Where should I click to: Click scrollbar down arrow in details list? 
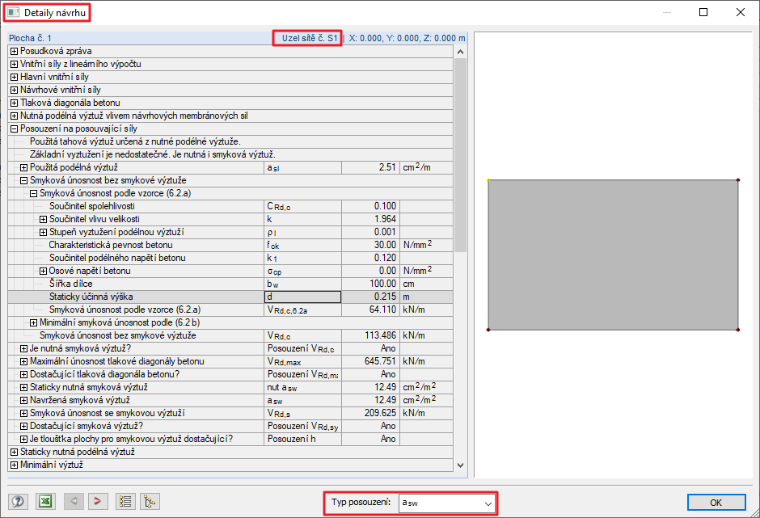click(x=460, y=465)
